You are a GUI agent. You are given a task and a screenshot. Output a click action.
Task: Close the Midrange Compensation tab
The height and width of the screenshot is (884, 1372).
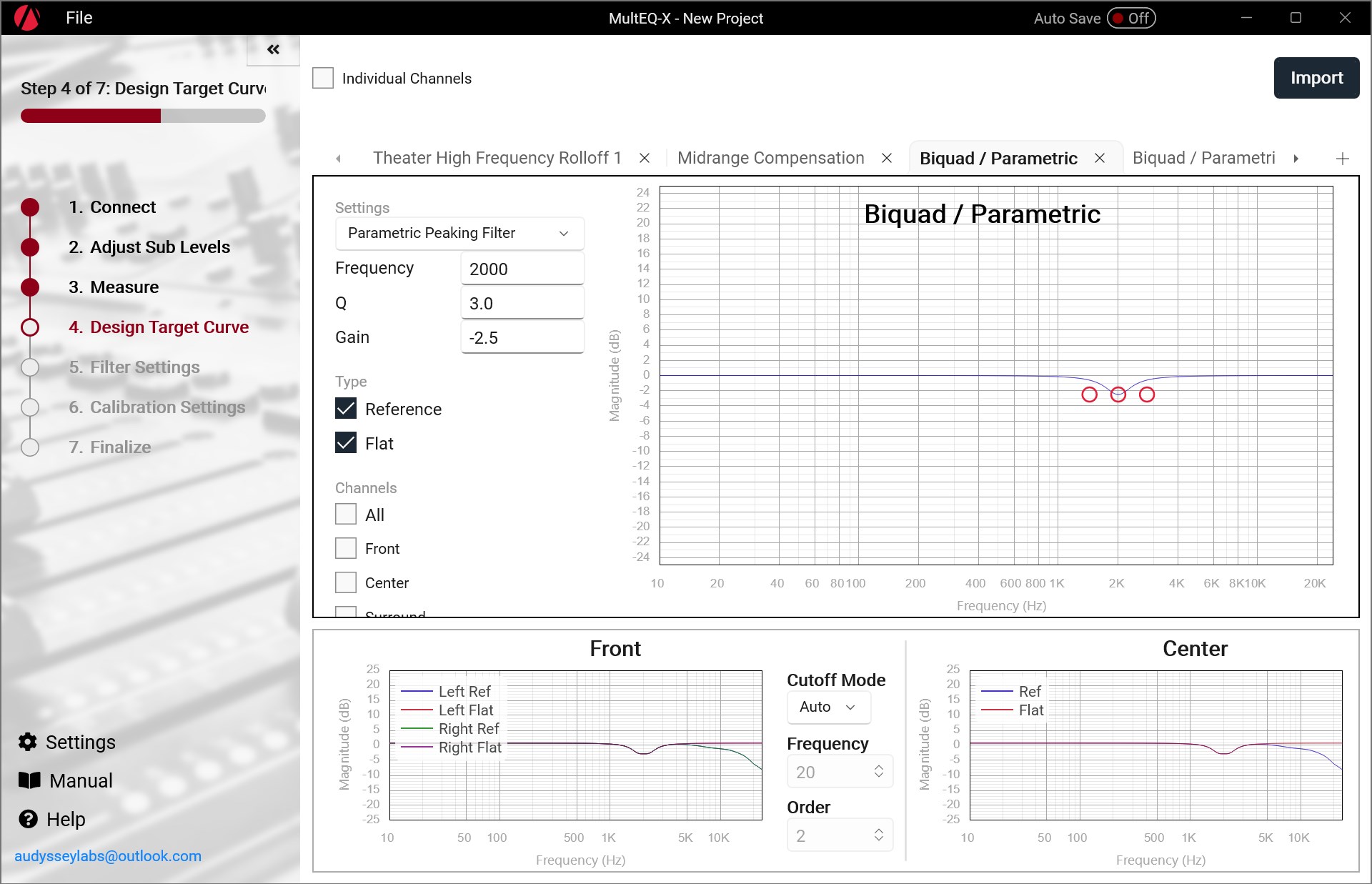(x=887, y=158)
